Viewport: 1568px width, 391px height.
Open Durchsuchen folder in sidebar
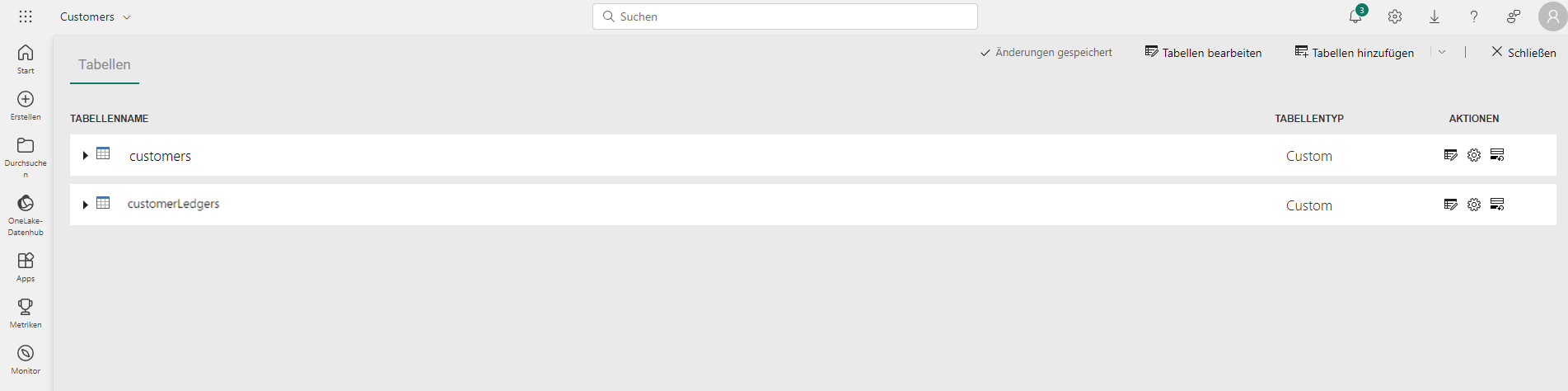coord(26,157)
